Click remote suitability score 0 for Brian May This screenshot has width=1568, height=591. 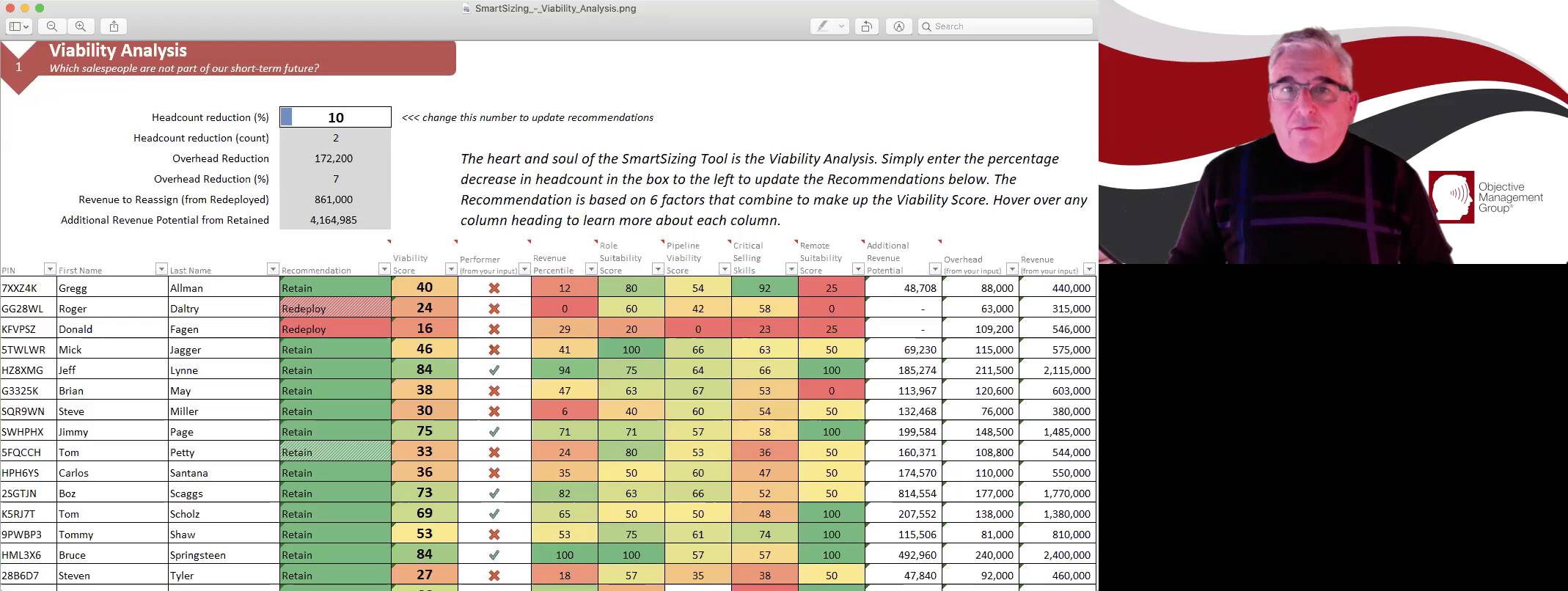click(x=832, y=391)
